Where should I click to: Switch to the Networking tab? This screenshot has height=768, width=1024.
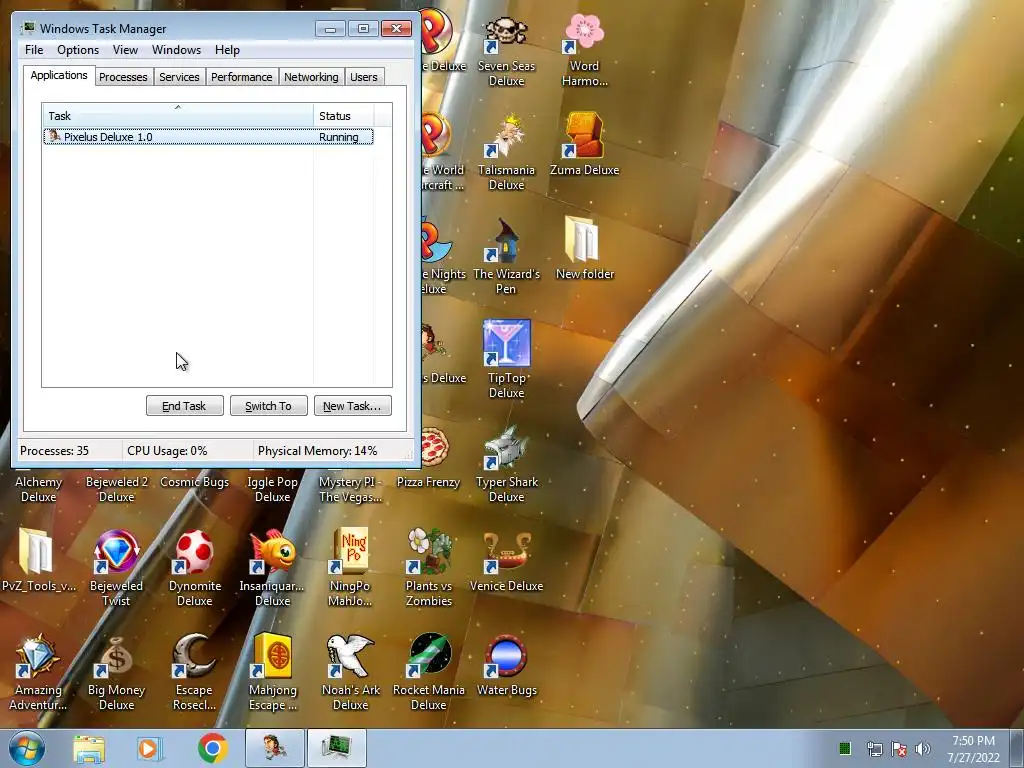coord(311,77)
